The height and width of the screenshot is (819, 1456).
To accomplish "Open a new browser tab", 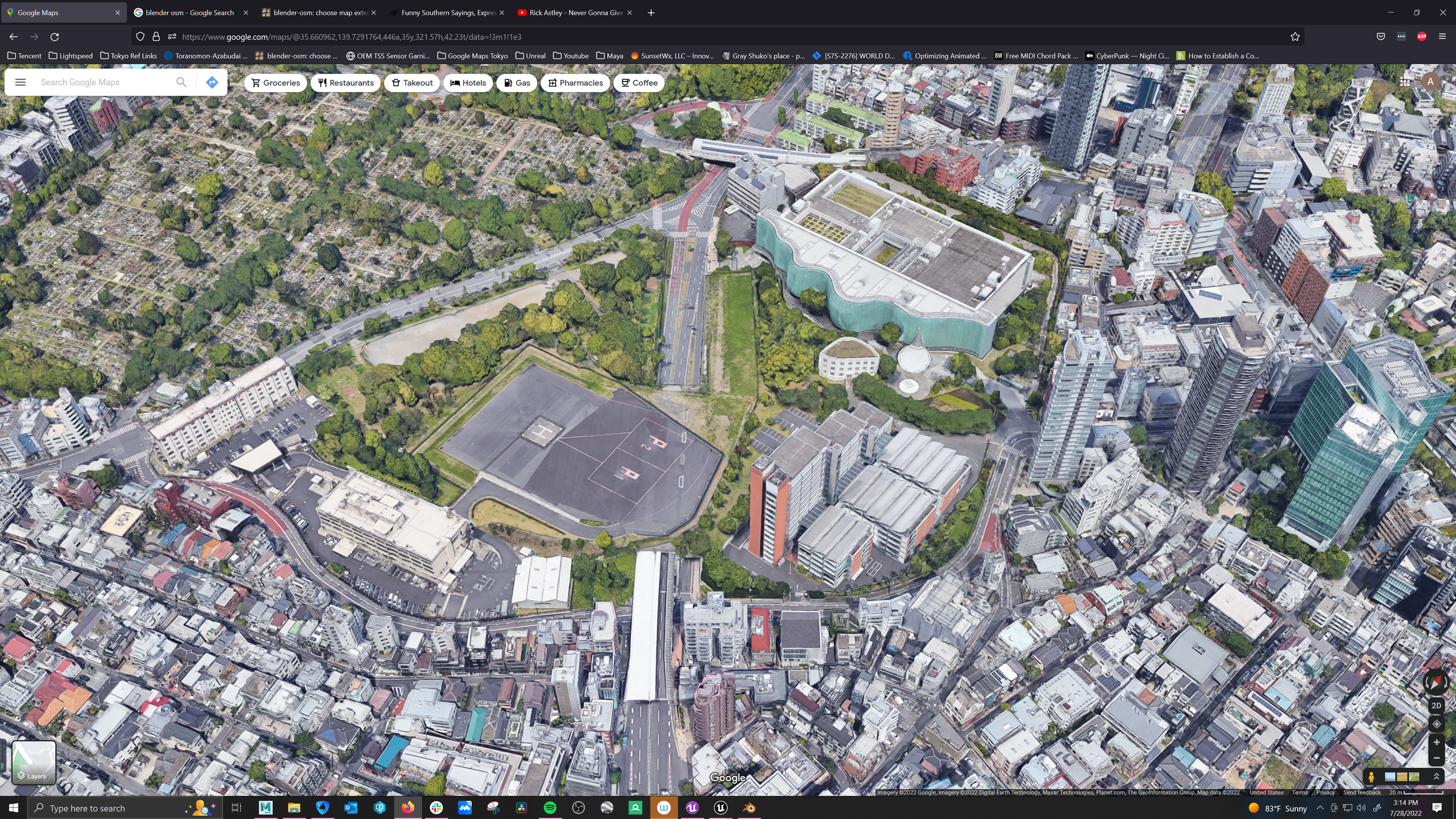I will 651,12.
